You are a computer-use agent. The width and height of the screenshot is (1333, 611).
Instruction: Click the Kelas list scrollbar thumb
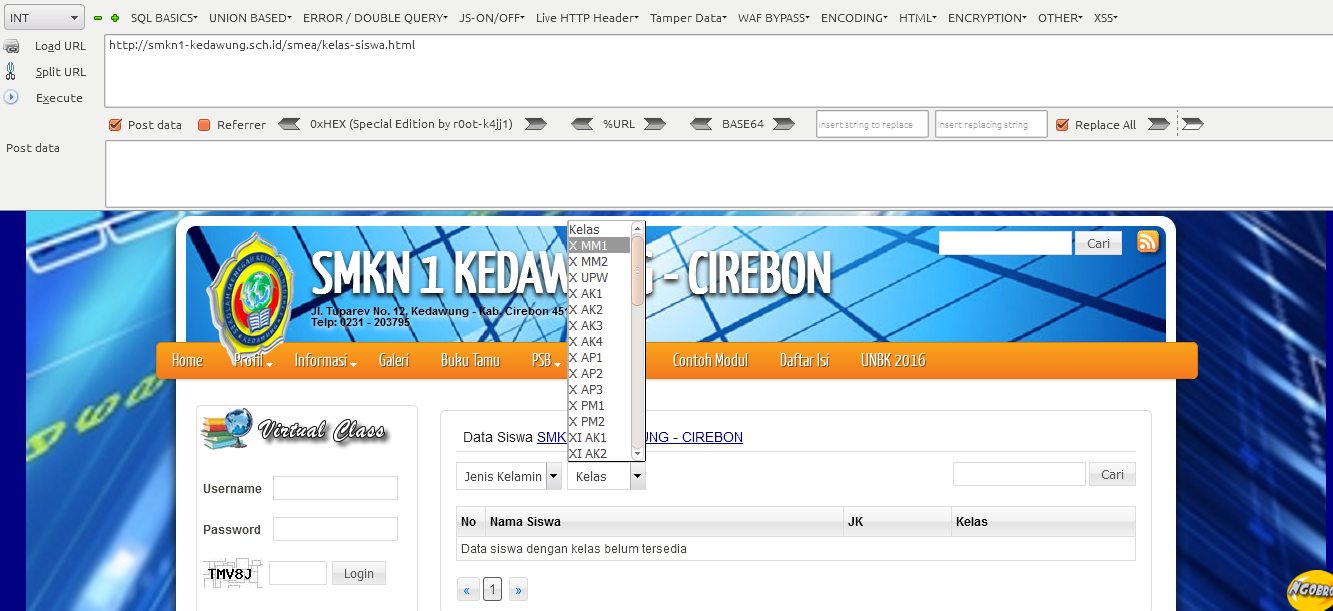pyautogui.click(x=638, y=270)
